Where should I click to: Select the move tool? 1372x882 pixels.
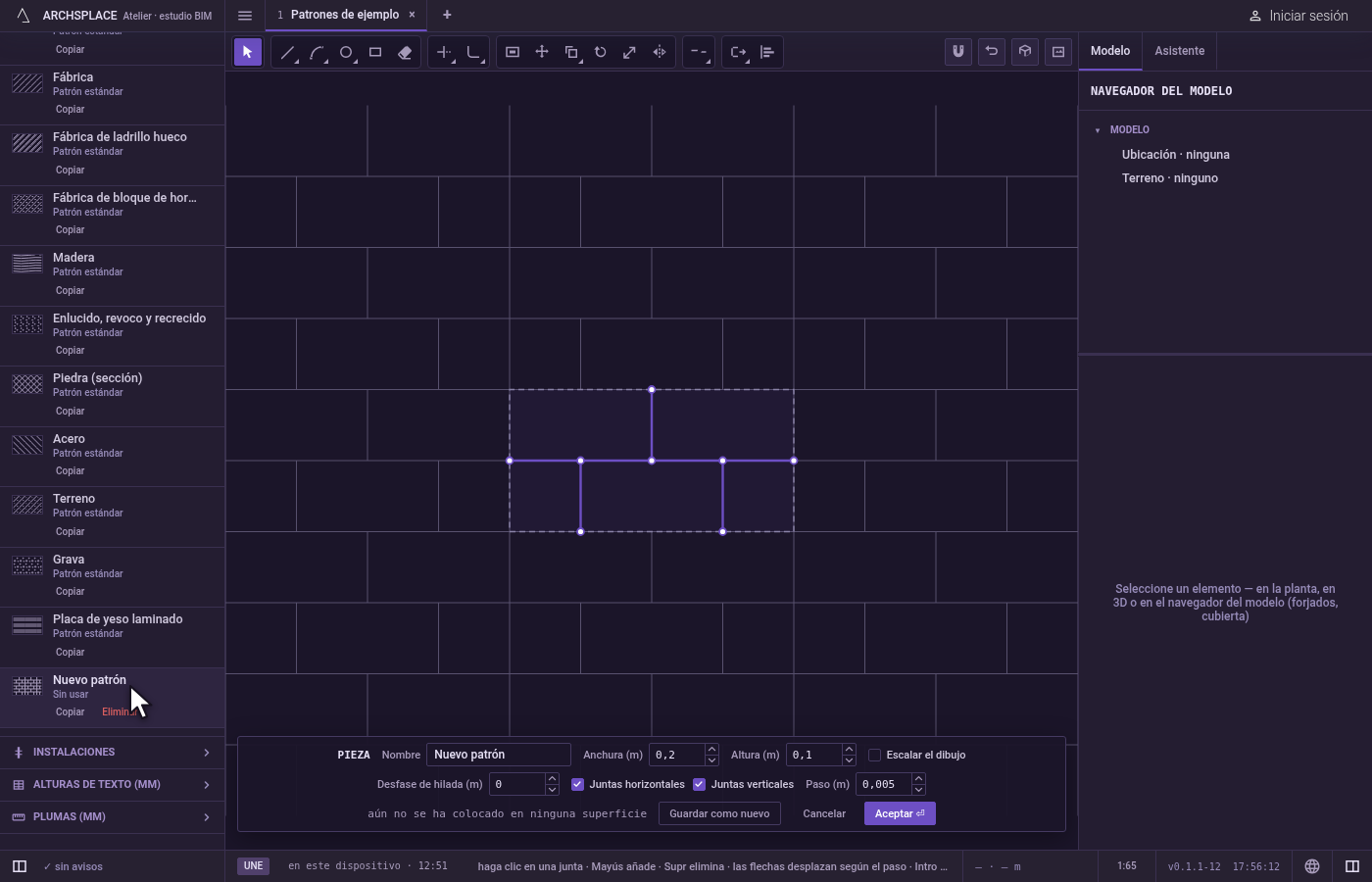point(542,52)
